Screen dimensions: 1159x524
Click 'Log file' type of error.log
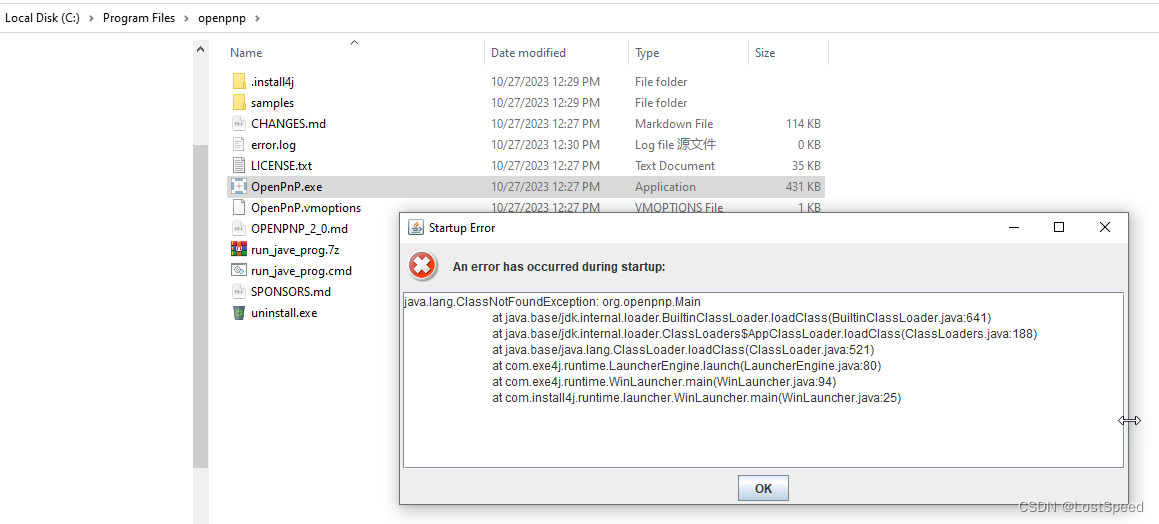[x=676, y=145]
